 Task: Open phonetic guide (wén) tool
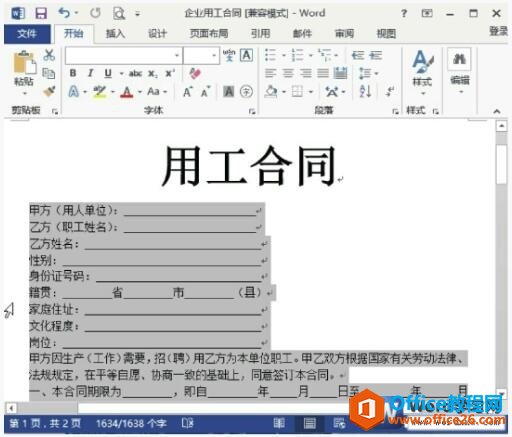(x=229, y=55)
